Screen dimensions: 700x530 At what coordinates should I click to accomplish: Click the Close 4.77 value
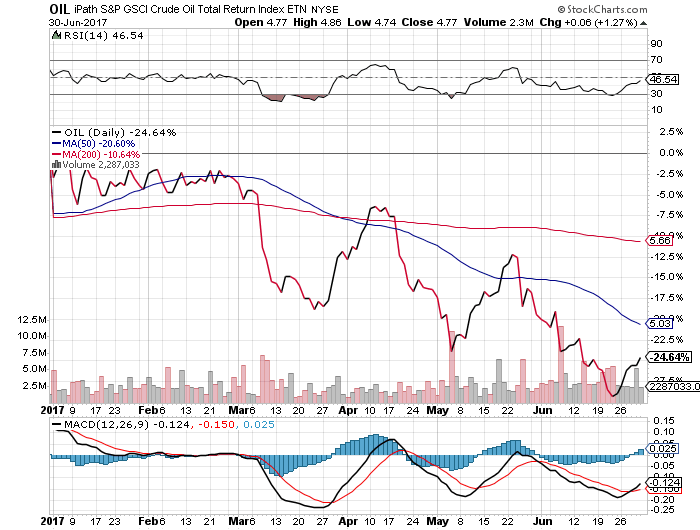click(429, 22)
